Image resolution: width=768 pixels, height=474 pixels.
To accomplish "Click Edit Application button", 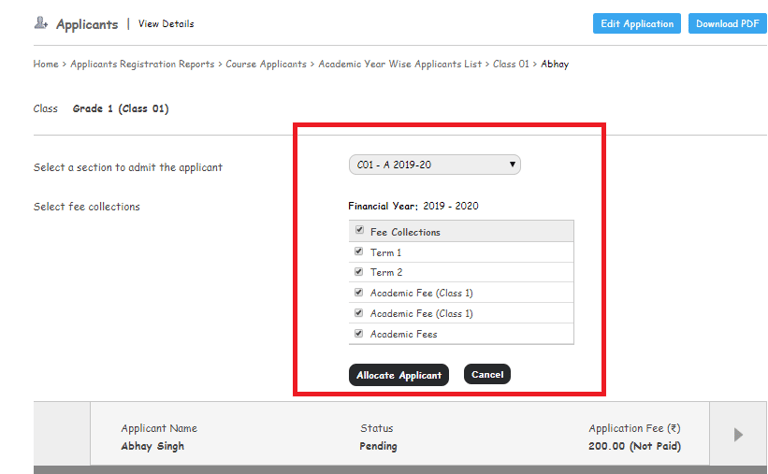I will click(637, 24).
